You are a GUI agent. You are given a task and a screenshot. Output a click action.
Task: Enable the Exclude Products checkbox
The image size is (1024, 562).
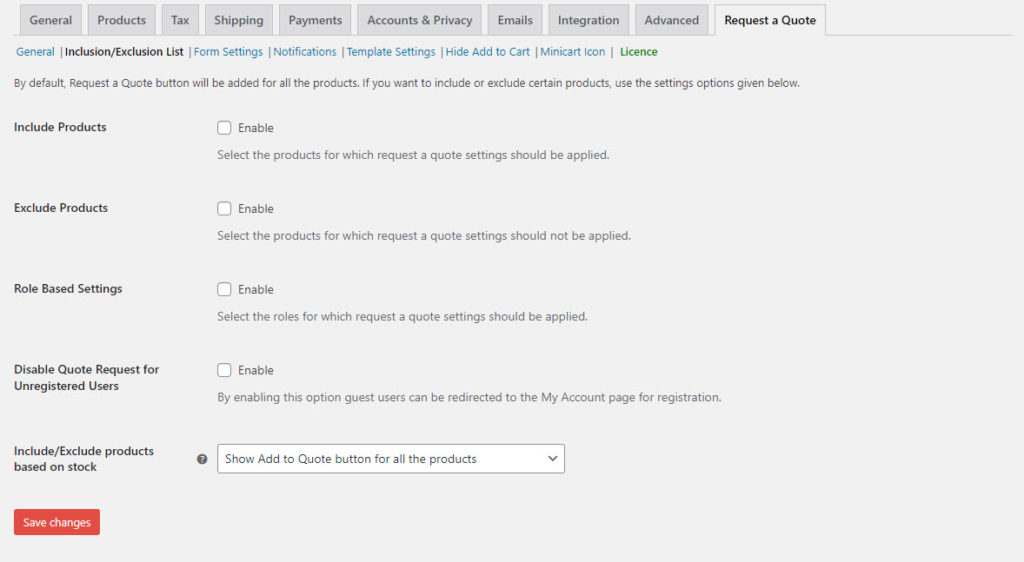pyautogui.click(x=224, y=209)
